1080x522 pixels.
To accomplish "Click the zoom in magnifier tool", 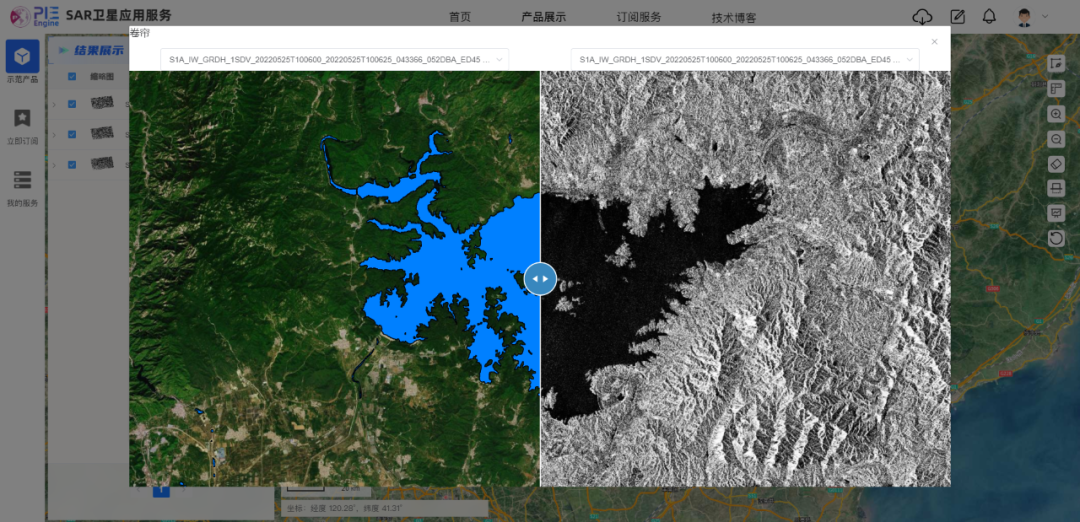I will 1056,114.
